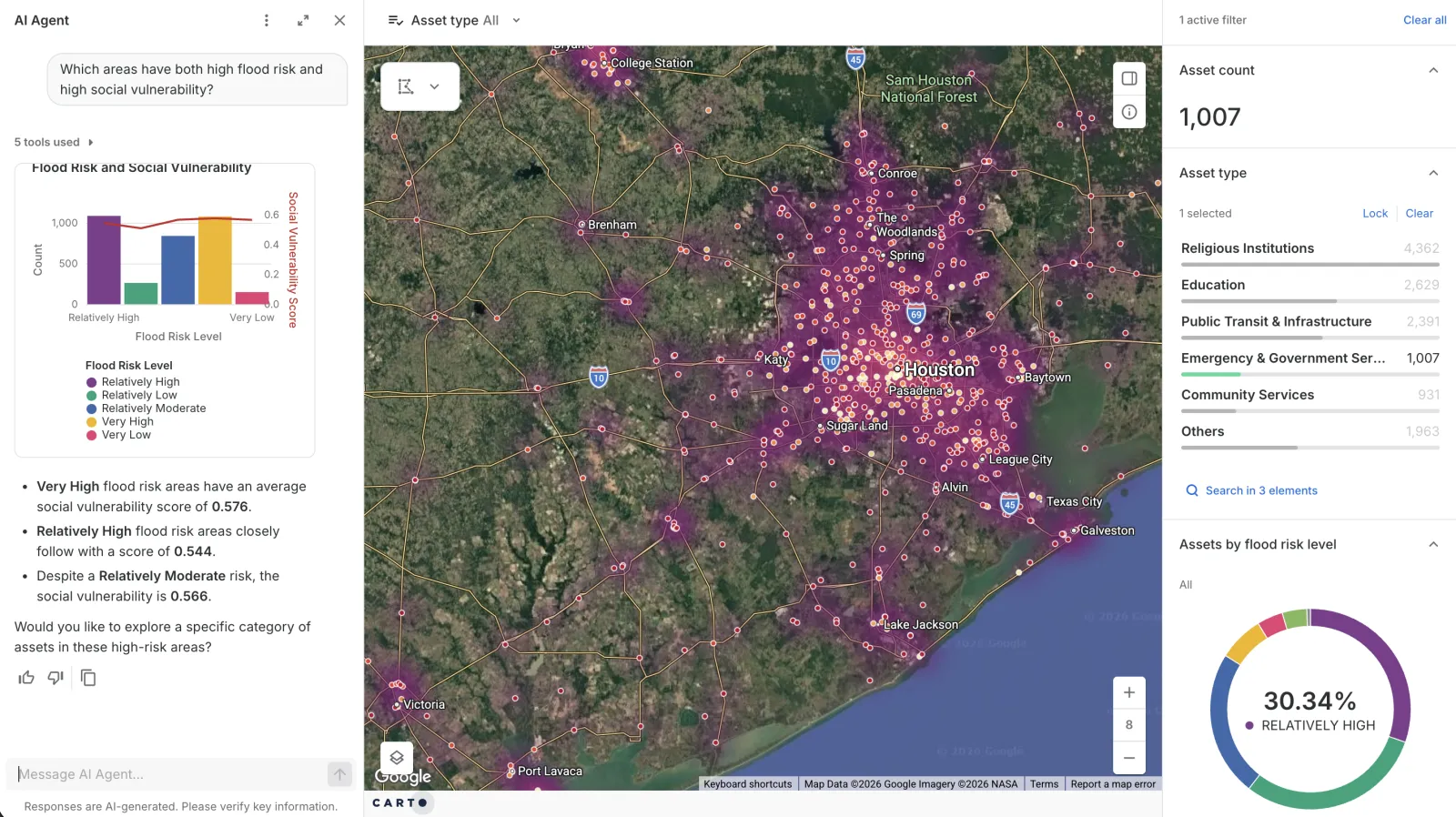Give thumbs up to the AI response
Viewport: 1456px width, 817px height.
pyautogui.click(x=26, y=678)
